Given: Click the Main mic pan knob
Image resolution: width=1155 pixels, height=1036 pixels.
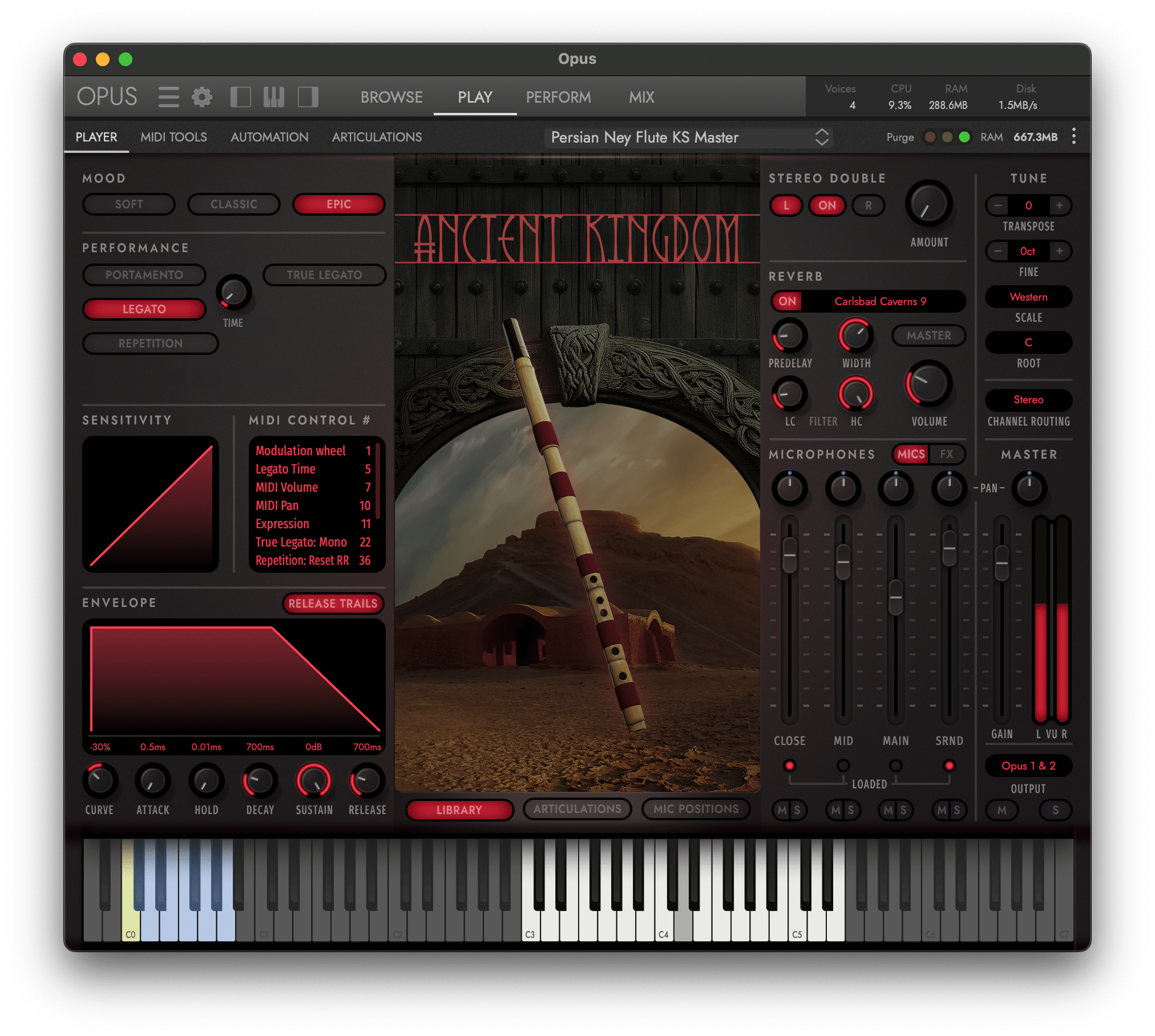Looking at the screenshot, I should pyautogui.click(x=896, y=488).
